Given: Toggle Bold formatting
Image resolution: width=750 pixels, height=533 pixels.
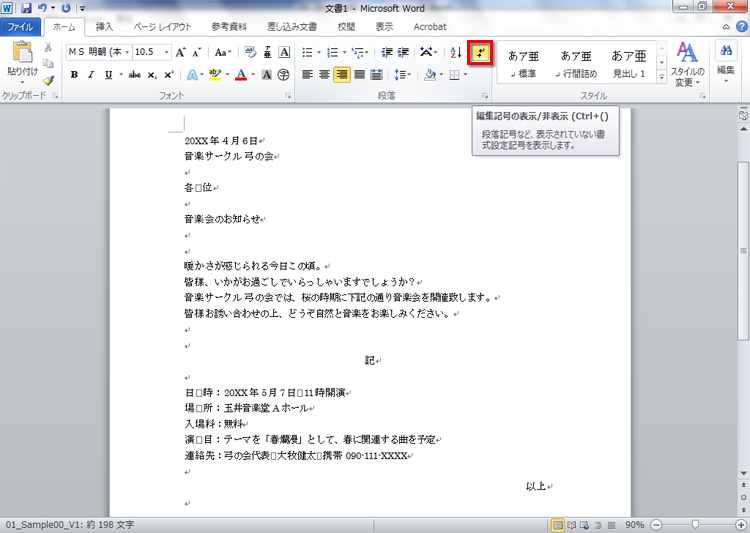Looking at the screenshot, I should (74, 75).
